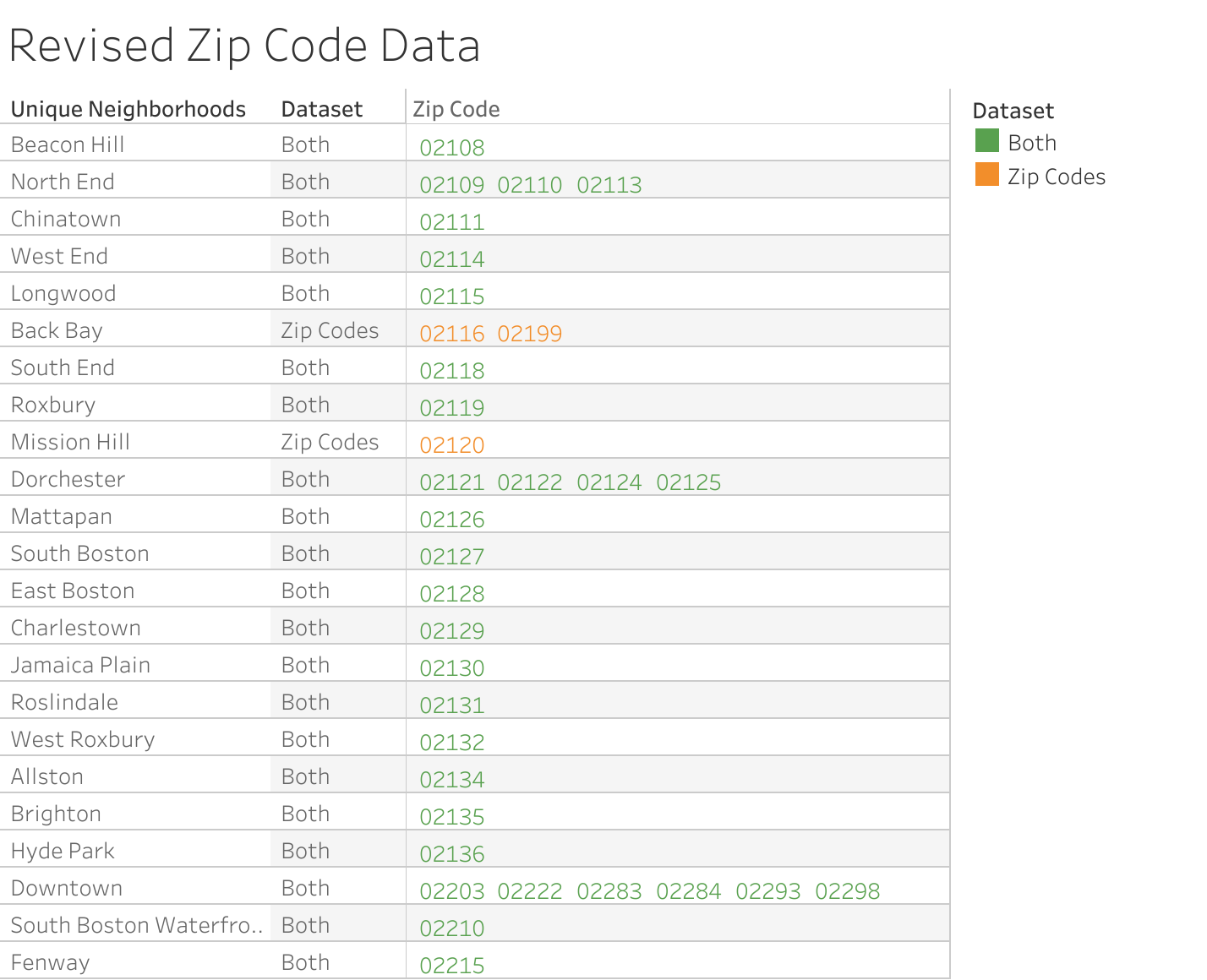The image size is (1207, 980).
Task: Click the Zip Code column header
Action: pos(456,109)
